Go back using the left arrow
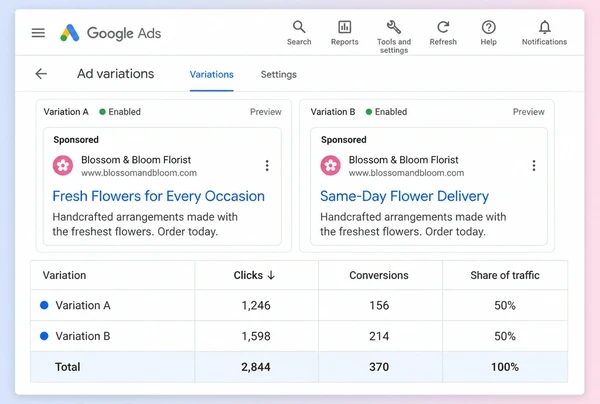Viewport: 600px width, 404px height. click(x=41, y=73)
